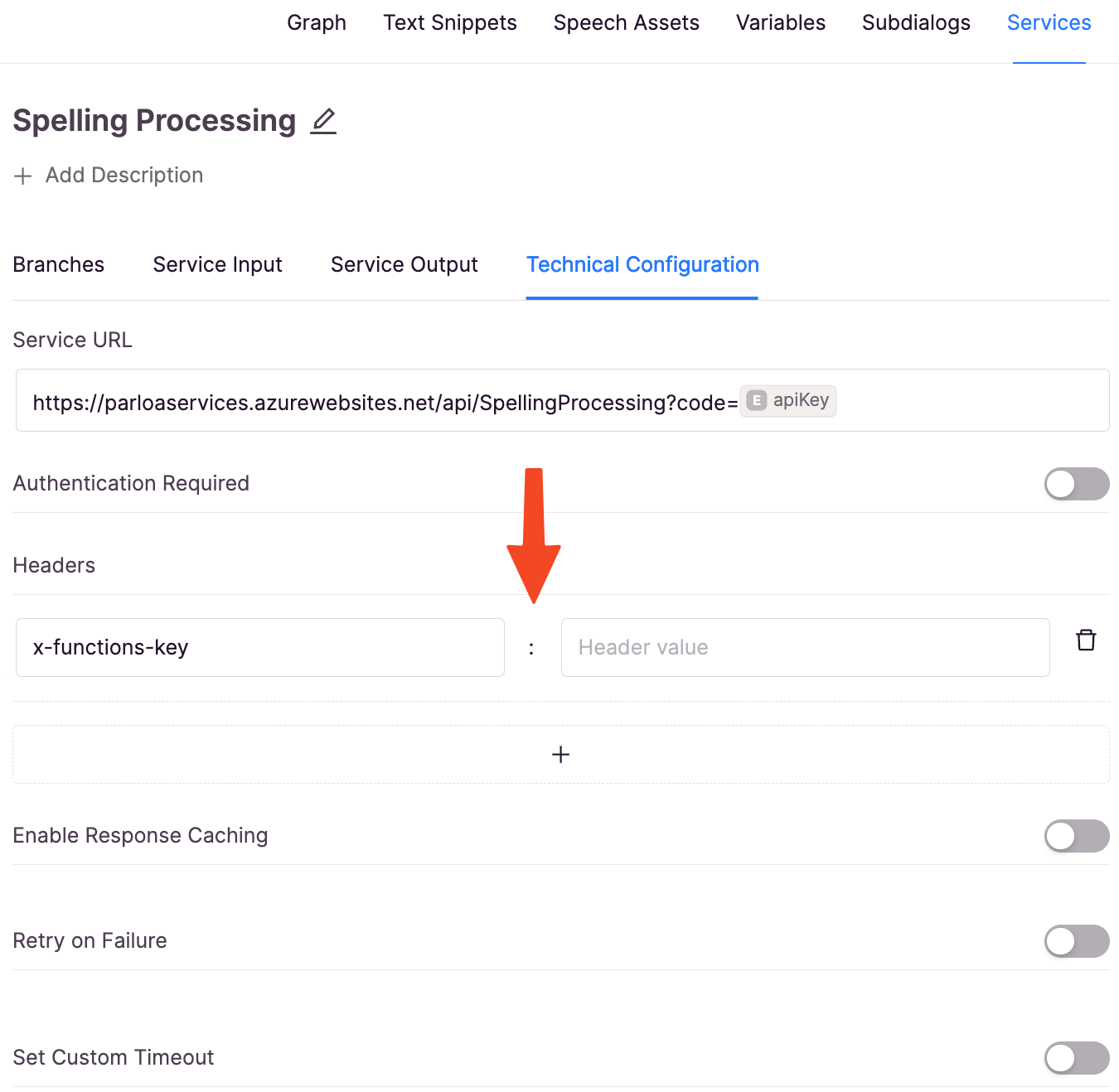Toggle Authentication Required switch
The image size is (1119, 1092).
[x=1077, y=484]
